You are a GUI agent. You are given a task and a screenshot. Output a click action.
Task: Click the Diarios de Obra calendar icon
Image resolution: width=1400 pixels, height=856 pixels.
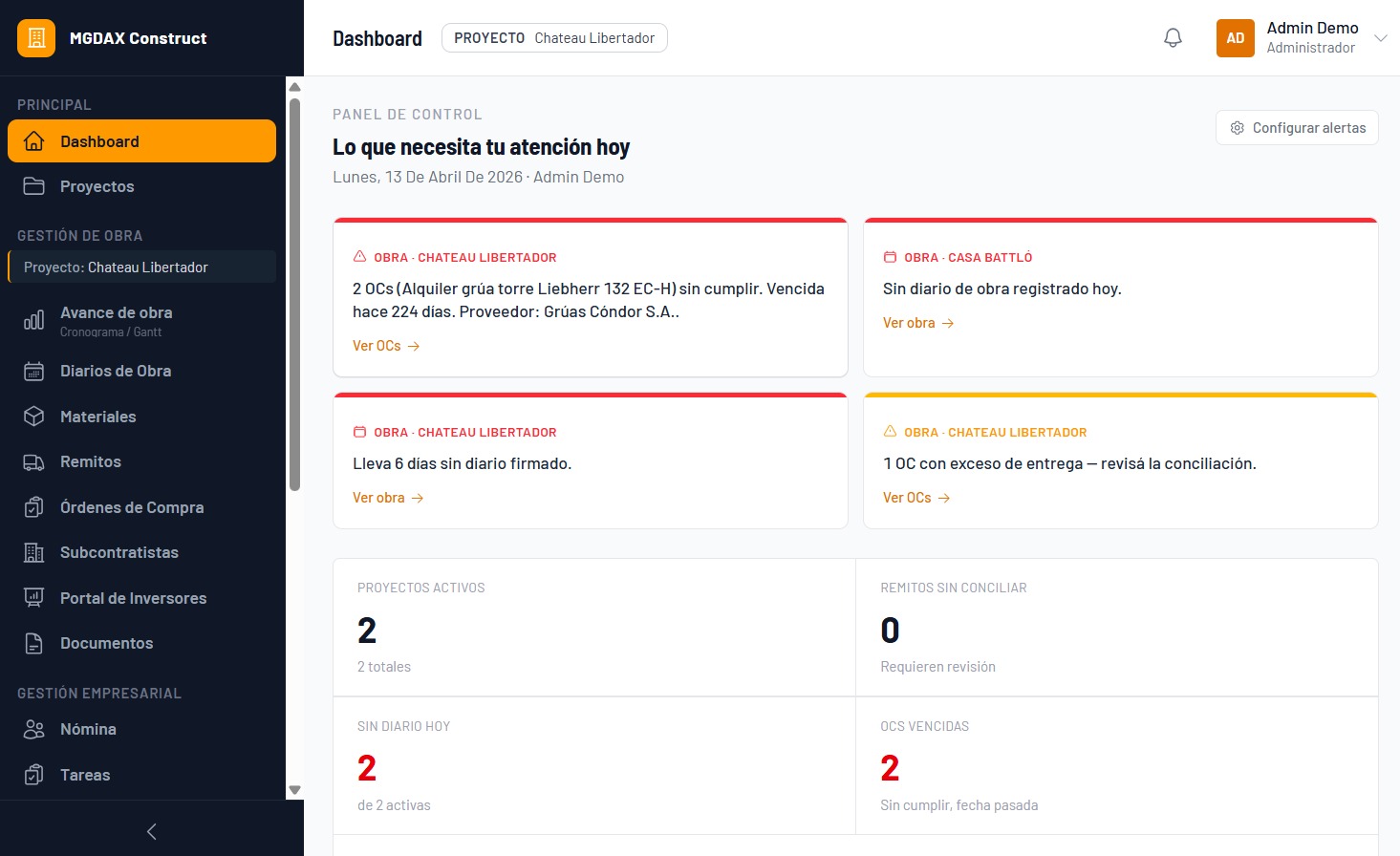[34, 372]
